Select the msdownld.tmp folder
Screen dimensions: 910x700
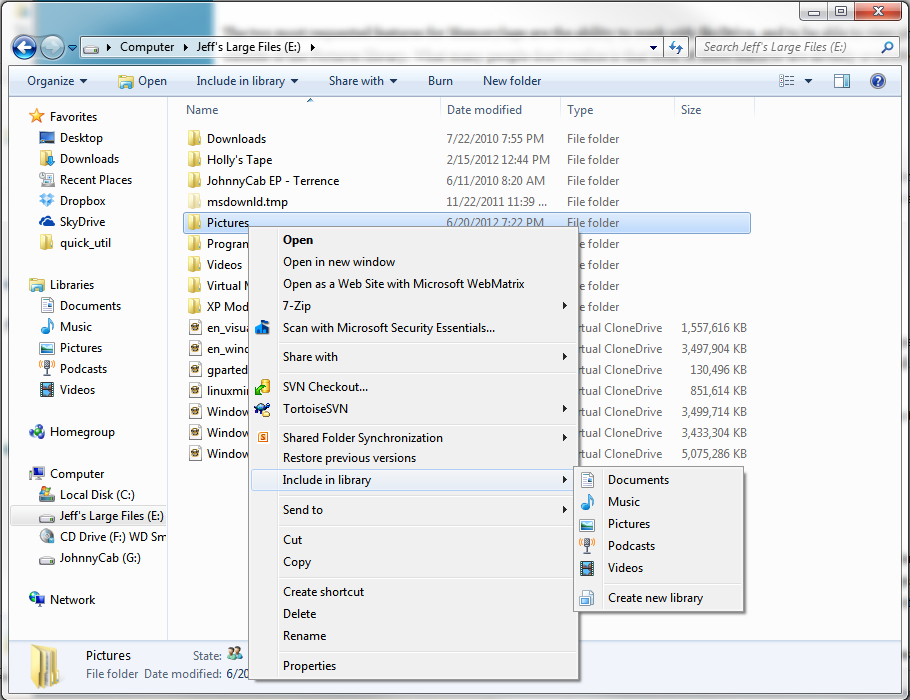[x=247, y=201]
